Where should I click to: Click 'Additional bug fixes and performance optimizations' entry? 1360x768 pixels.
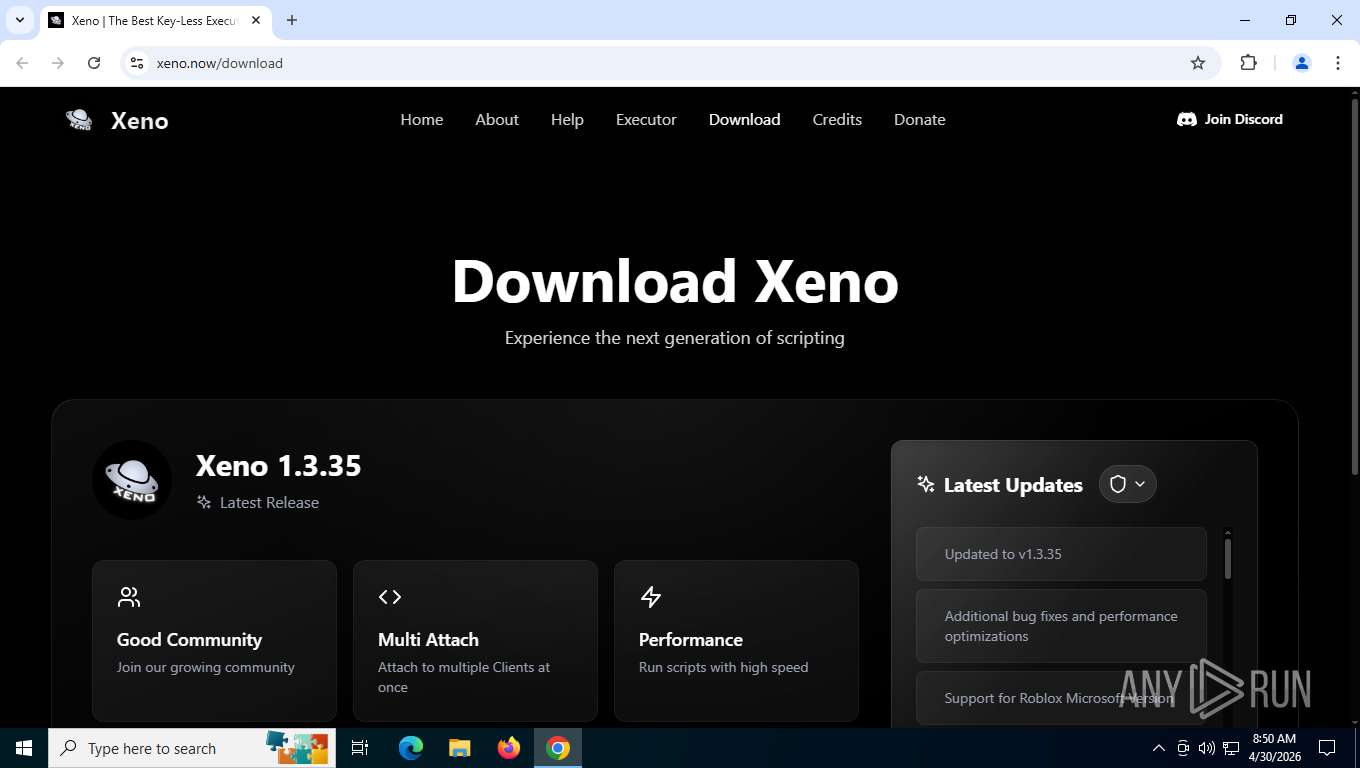click(1061, 626)
